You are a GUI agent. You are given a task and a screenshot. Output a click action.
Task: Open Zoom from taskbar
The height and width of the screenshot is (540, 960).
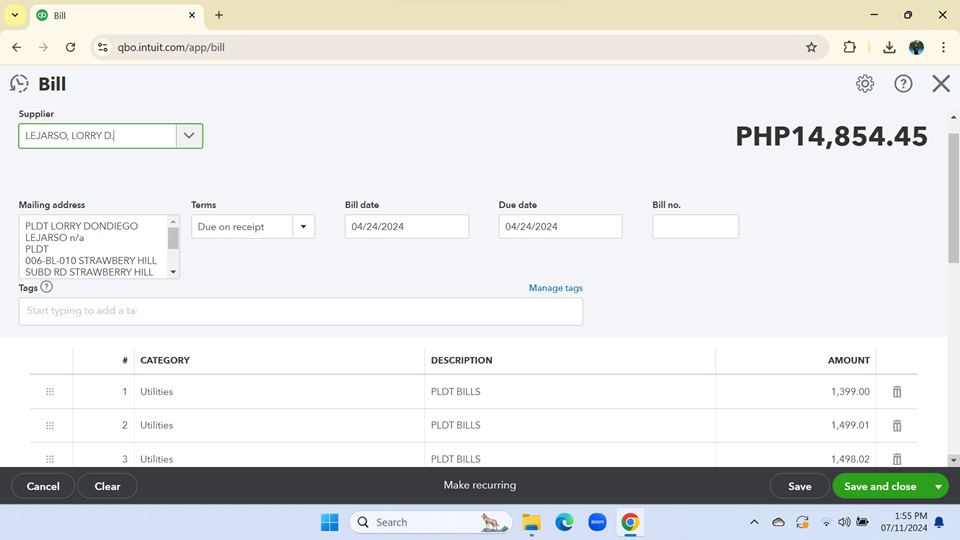(597, 522)
